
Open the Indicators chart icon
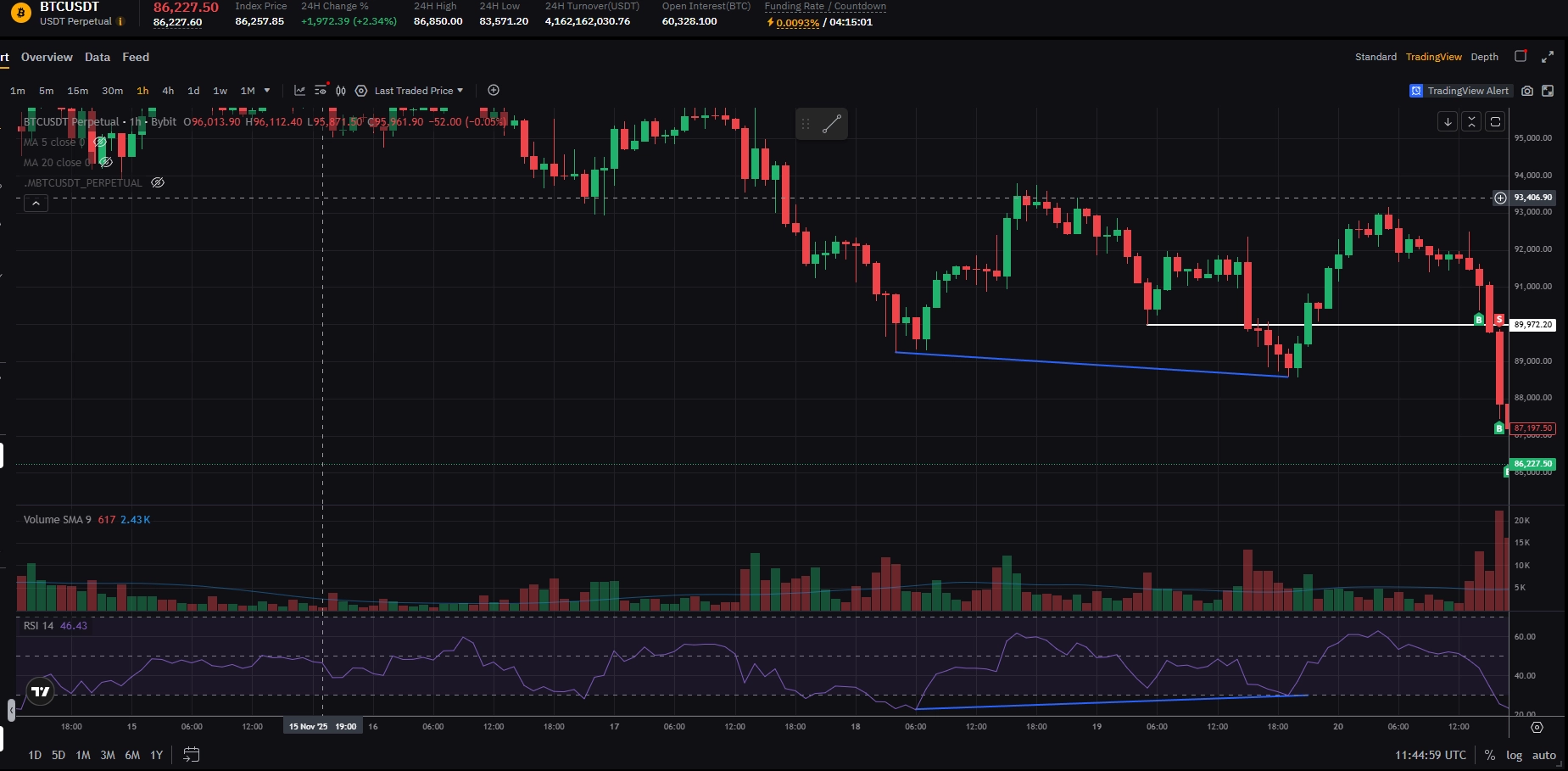[299, 91]
